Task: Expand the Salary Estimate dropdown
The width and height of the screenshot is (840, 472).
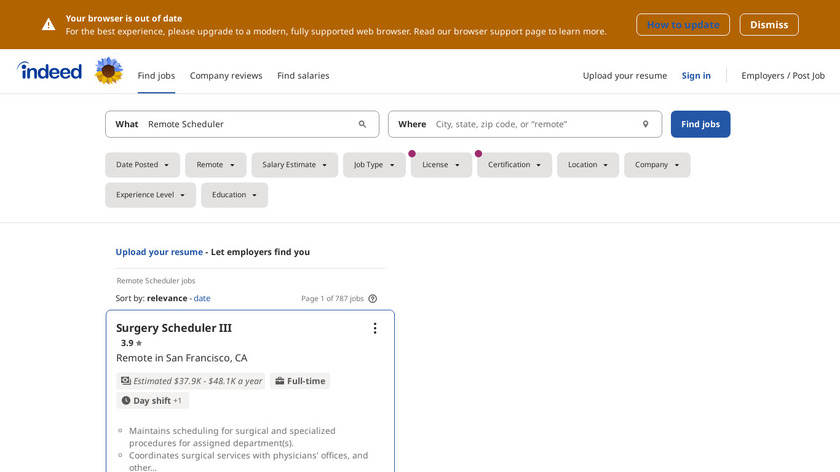Action: pyautogui.click(x=294, y=165)
